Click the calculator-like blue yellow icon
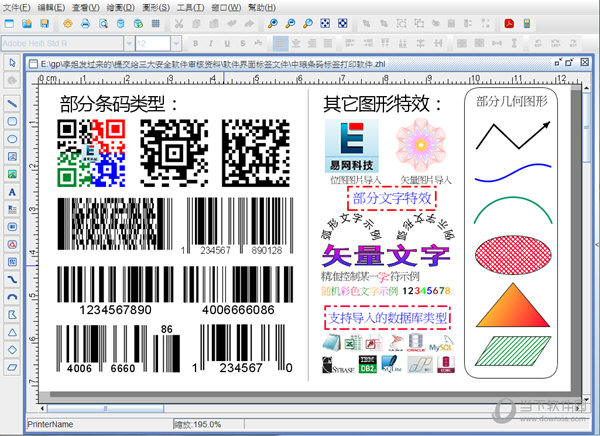Image resolution: width=600 pixels, height=436 pixels. click(x=527, y=24)
